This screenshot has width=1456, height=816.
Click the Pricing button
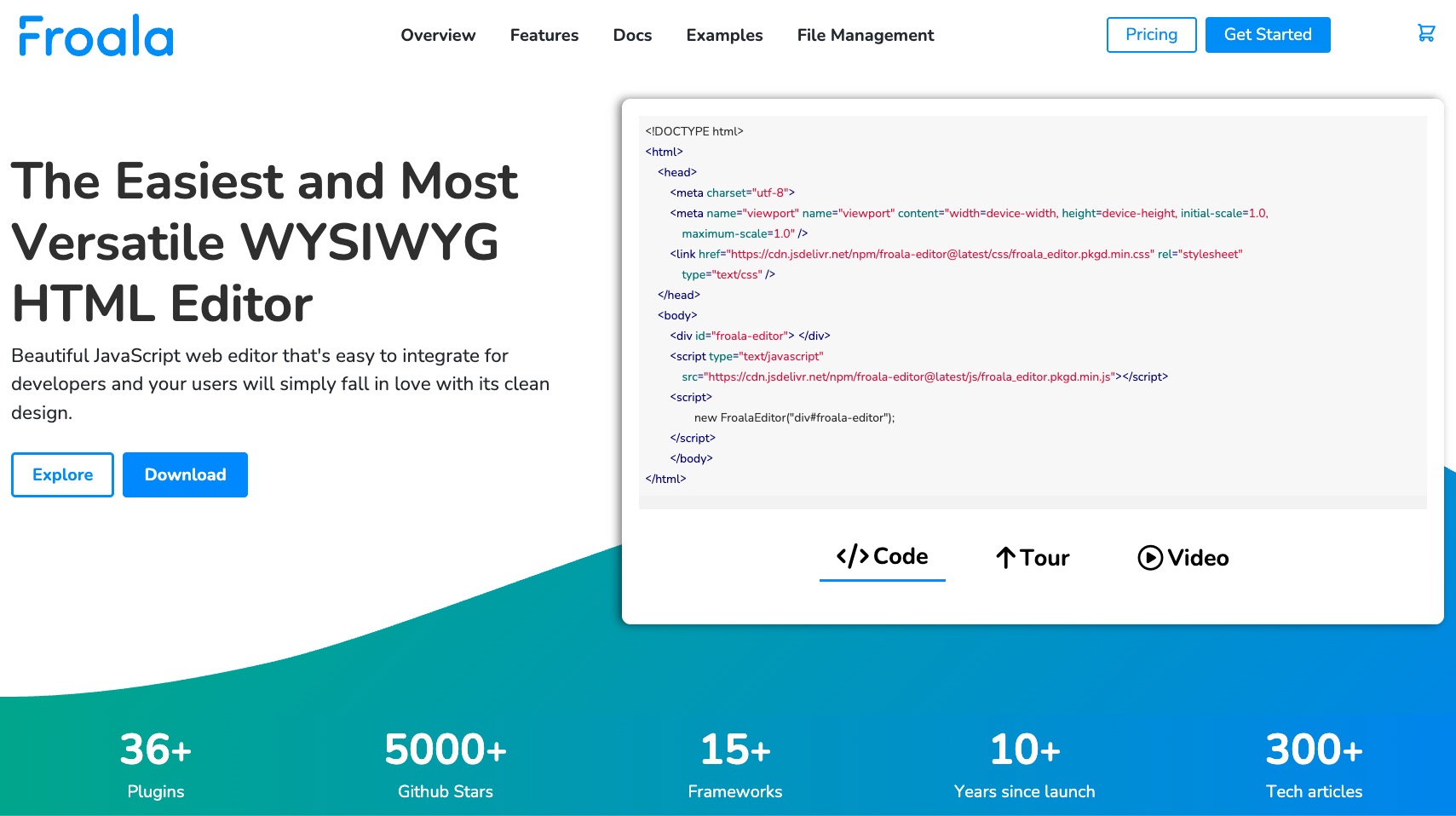tap(1151, 35)
